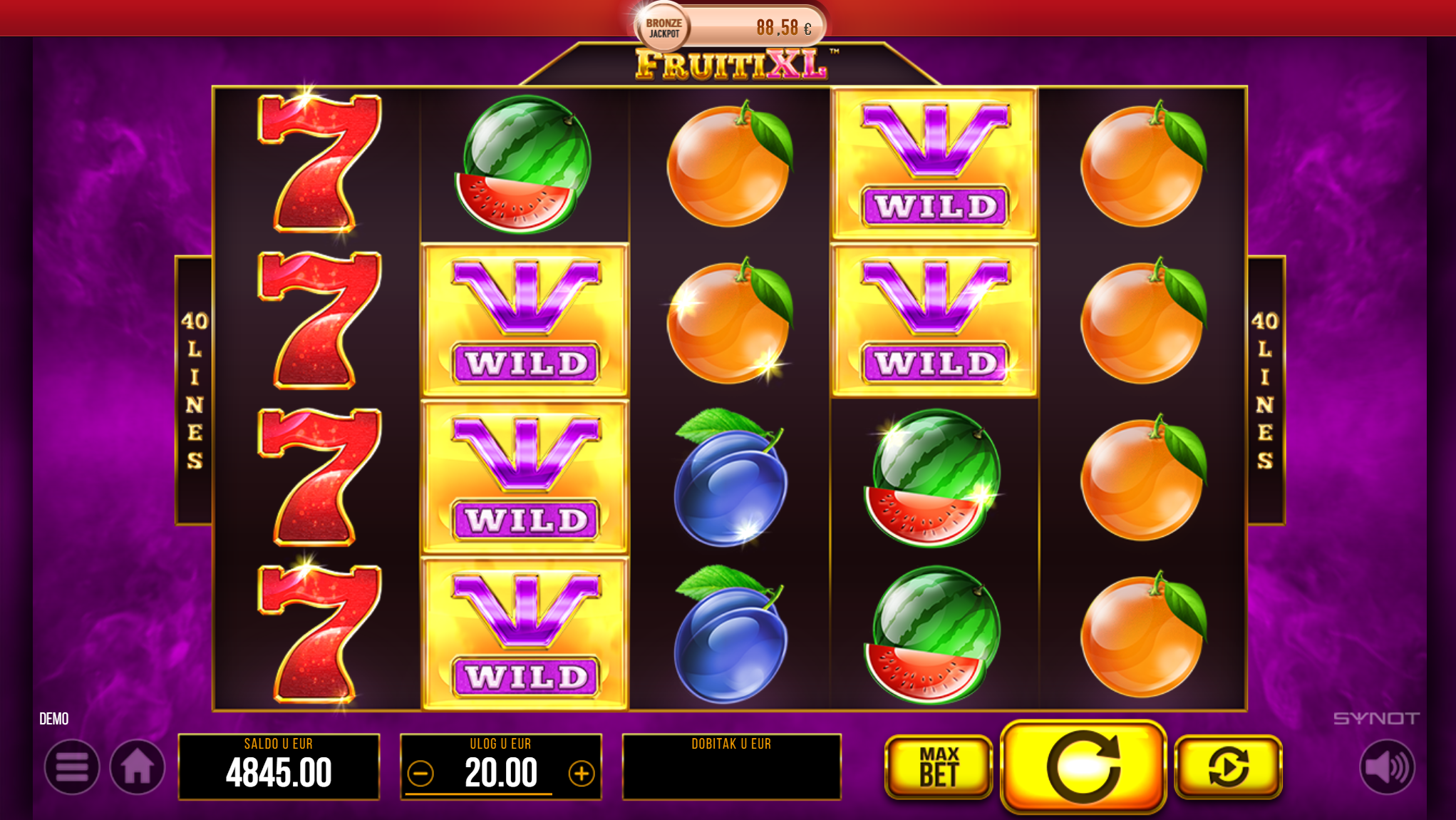Select the 20.00 bet amount field
This screenshot has height=820, width=1456.
coord(501,773)
